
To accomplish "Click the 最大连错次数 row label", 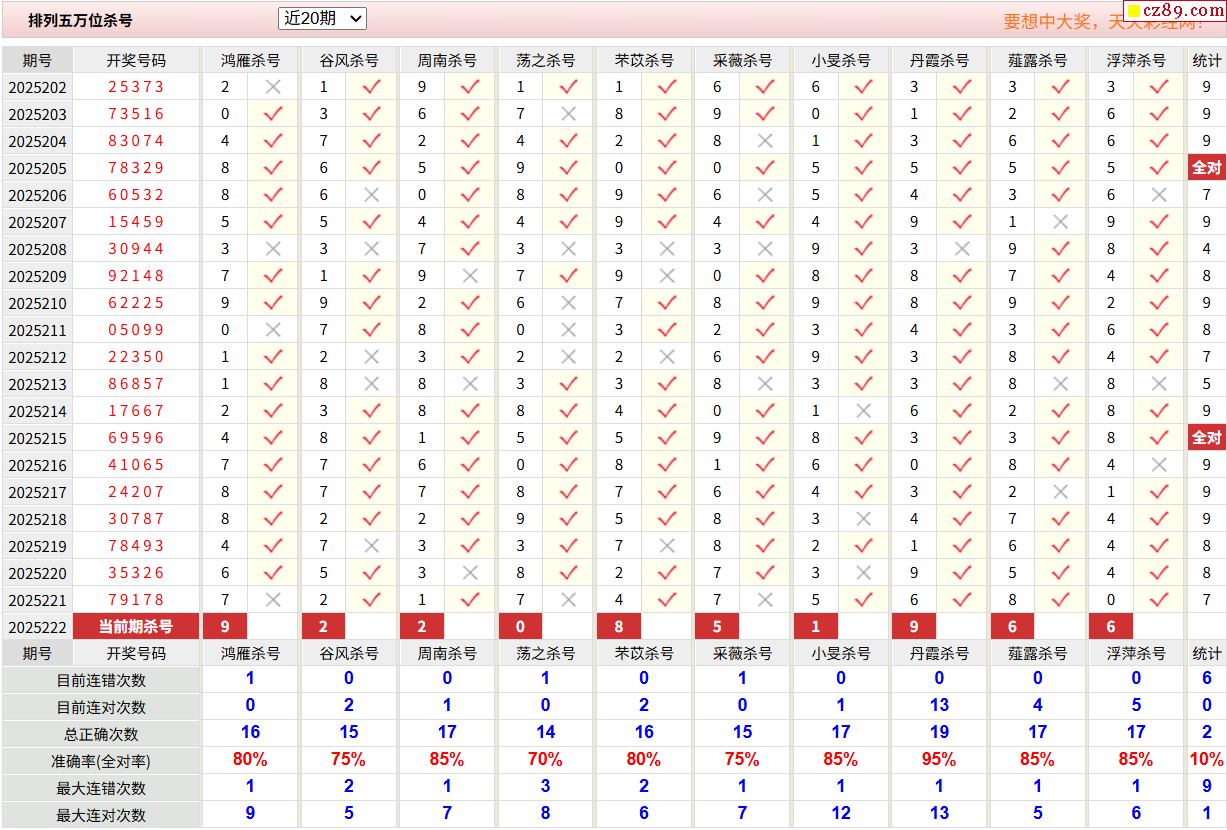I will pyautogui.click(x=100, y=788).
